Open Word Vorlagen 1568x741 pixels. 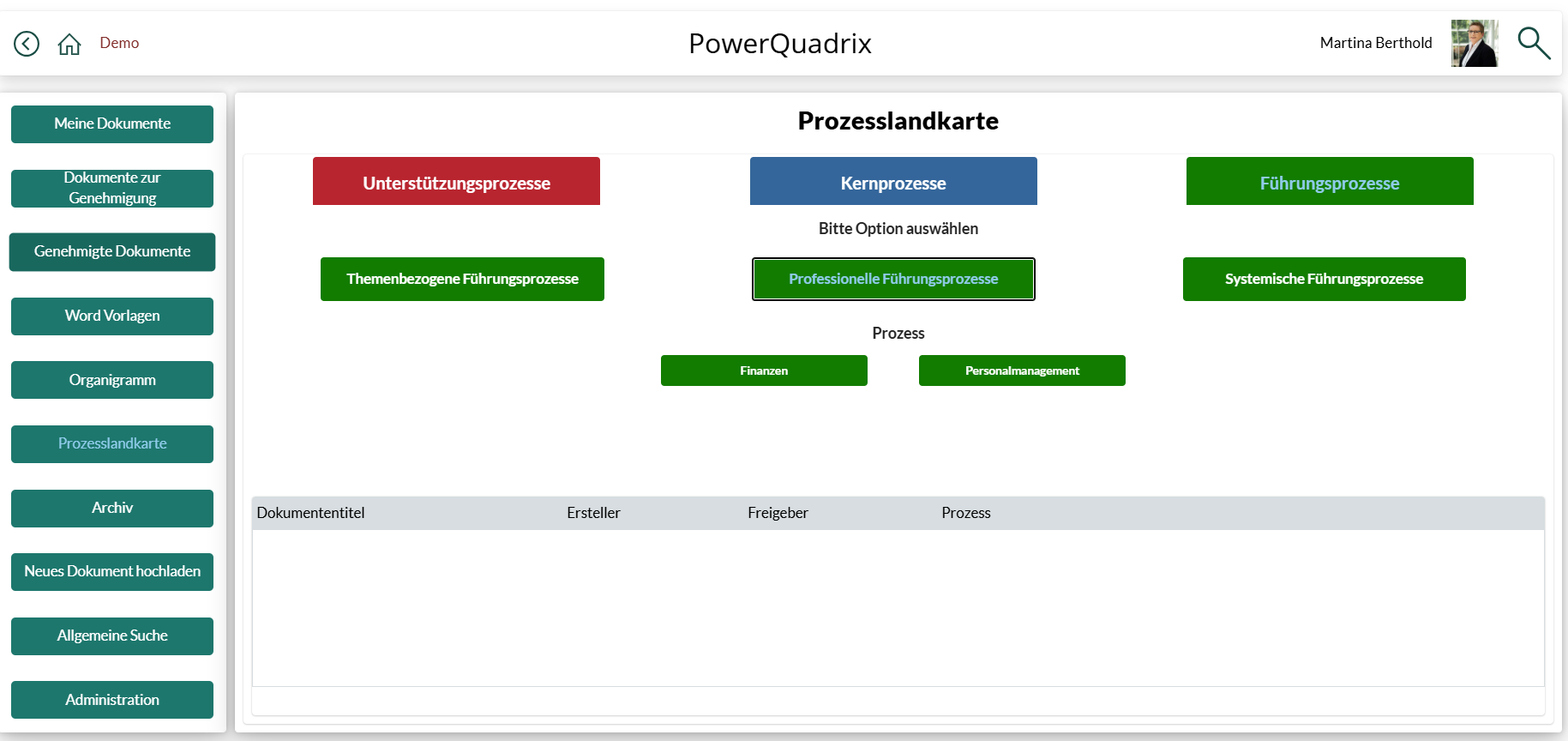click(112, 316)
